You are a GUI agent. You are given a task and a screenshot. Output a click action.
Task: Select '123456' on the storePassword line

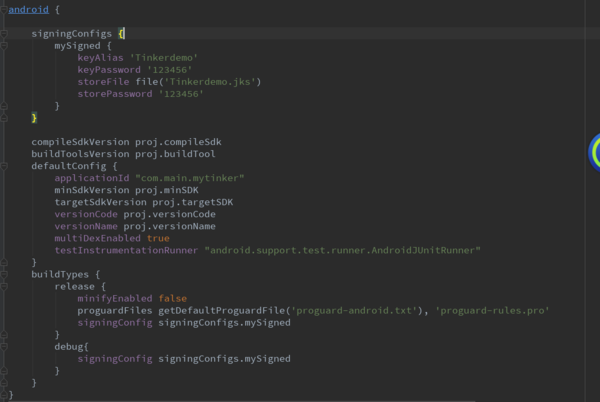click(x=181, y=94)
